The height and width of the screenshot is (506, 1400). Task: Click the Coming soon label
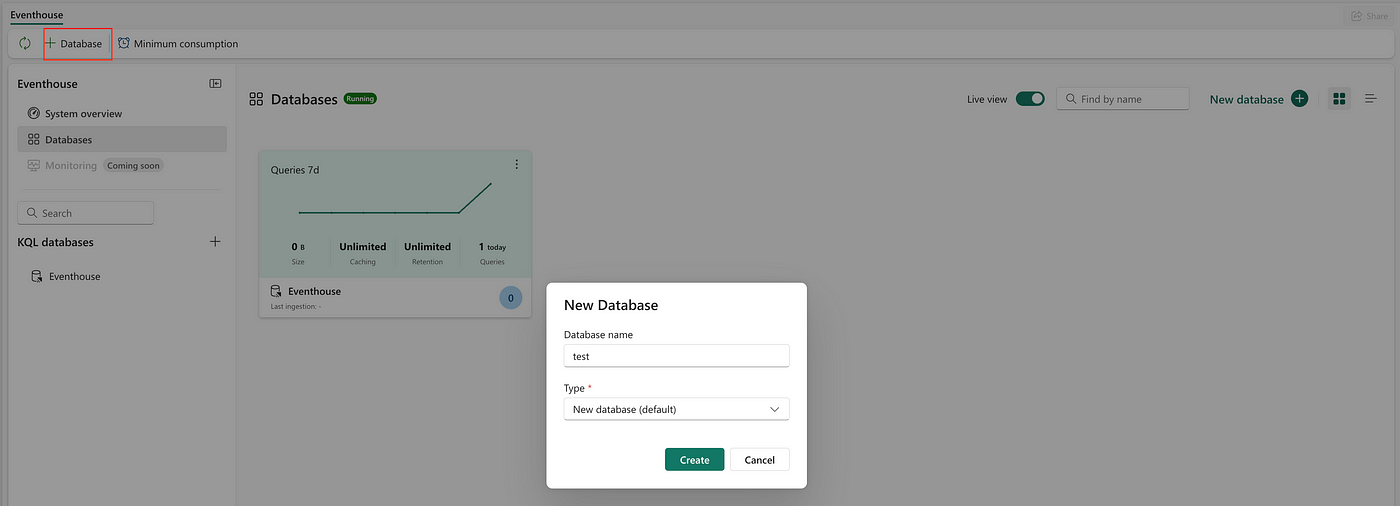[134, 165]
